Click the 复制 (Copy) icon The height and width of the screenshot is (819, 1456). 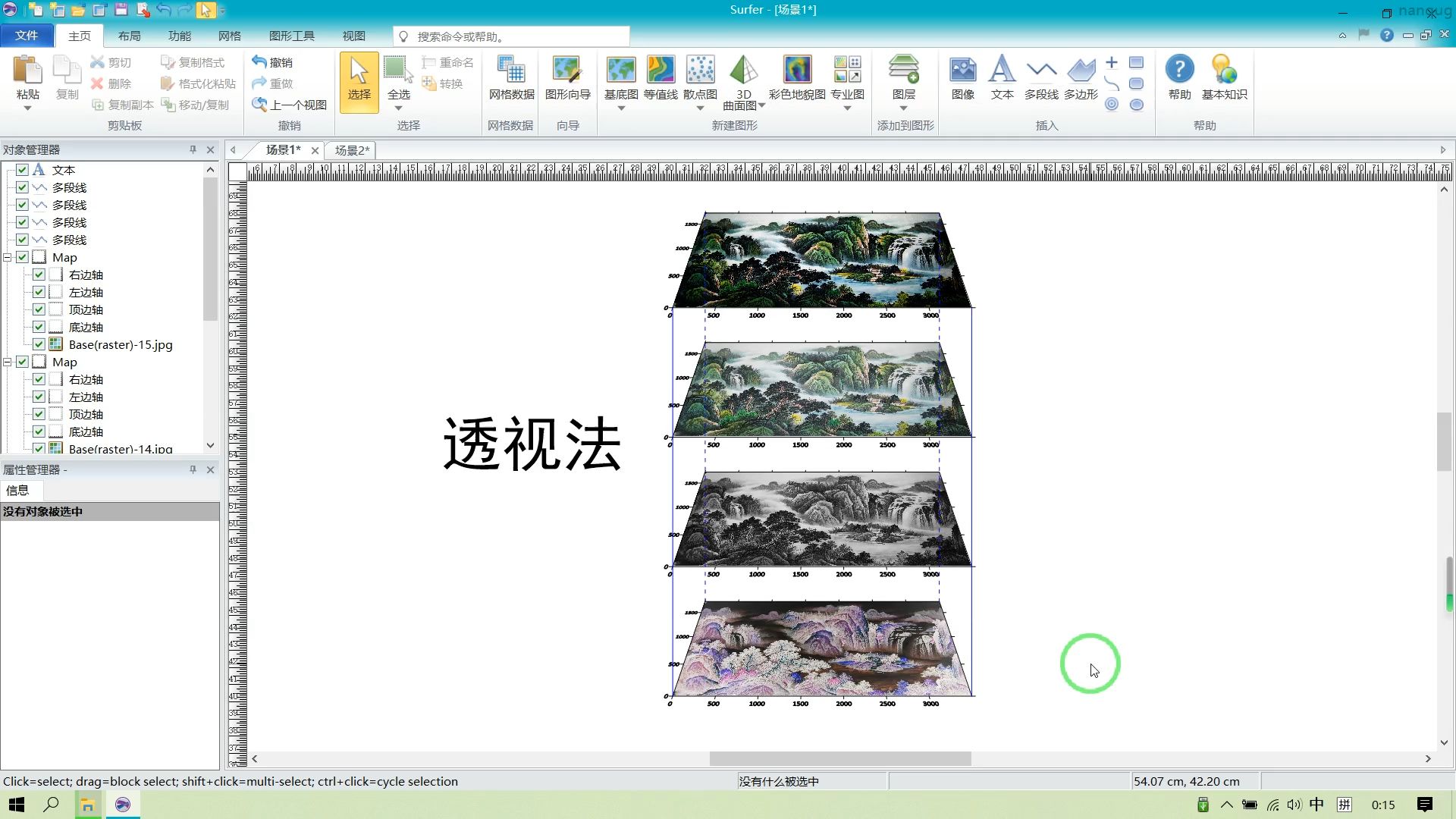[x=67, y=70]
